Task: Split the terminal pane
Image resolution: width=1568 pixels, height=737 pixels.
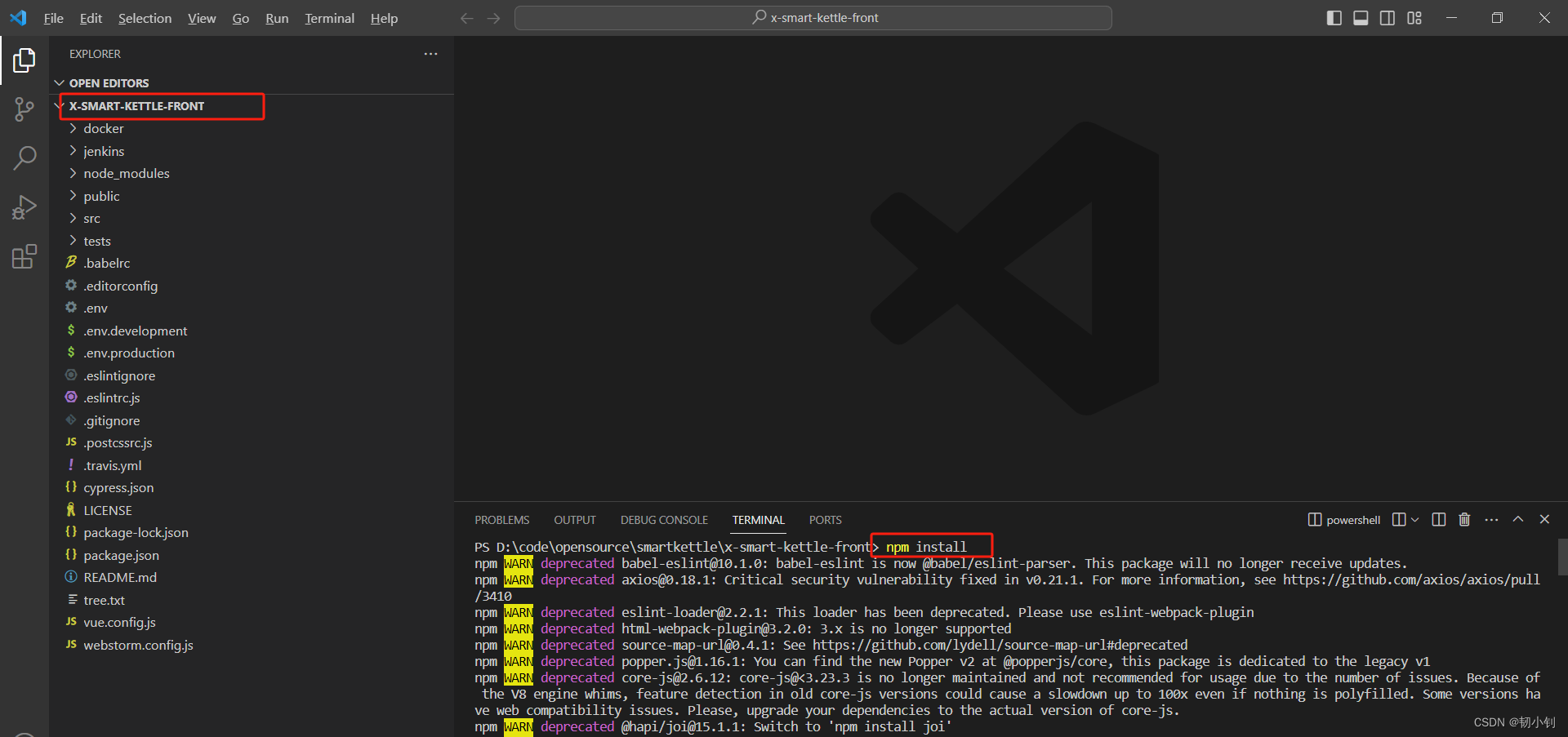Action: tap(1439, 520)
